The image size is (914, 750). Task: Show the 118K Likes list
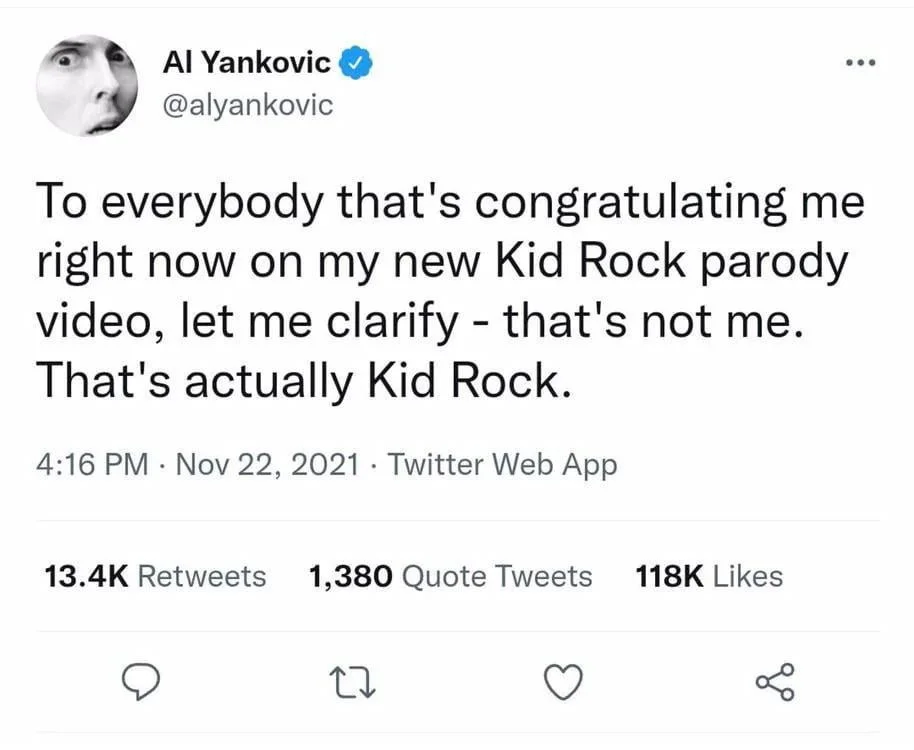709,576
